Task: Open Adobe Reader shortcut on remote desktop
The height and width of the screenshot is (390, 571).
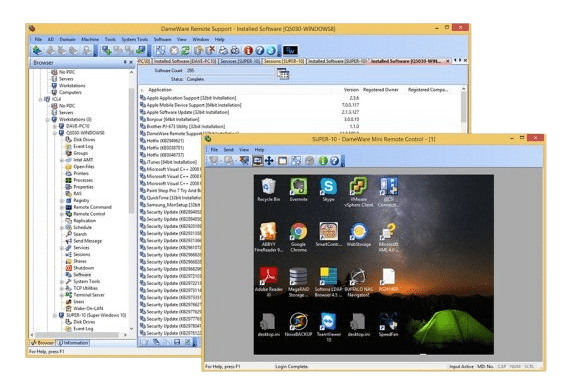Action: pyautogui.click(x=268, y=281)
